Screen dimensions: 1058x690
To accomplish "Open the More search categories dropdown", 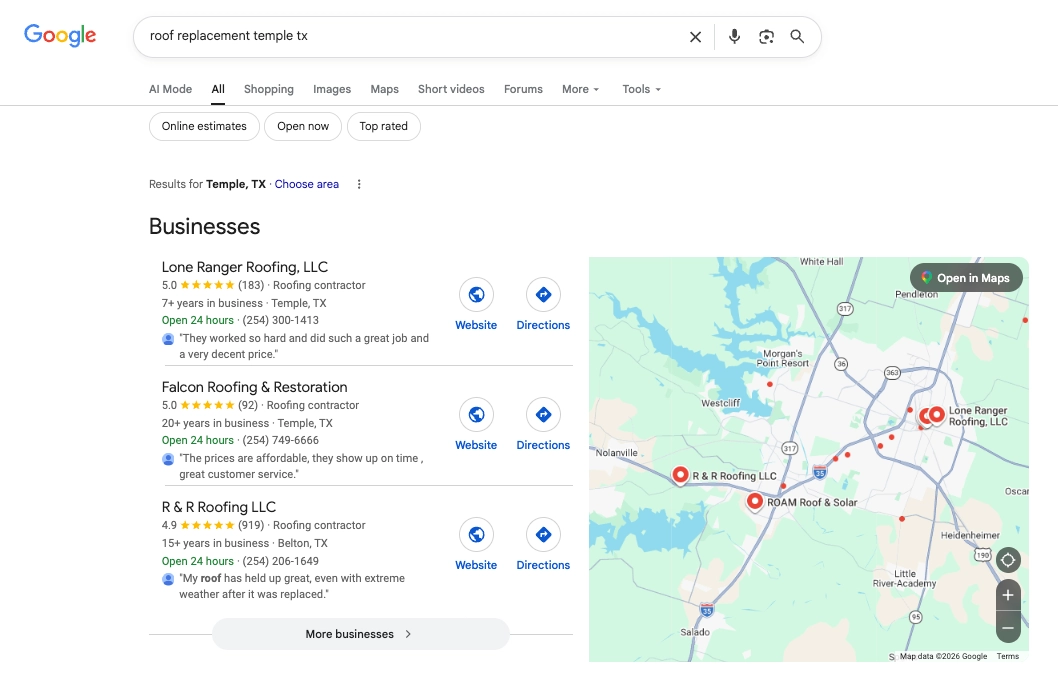I will point(580,89).
